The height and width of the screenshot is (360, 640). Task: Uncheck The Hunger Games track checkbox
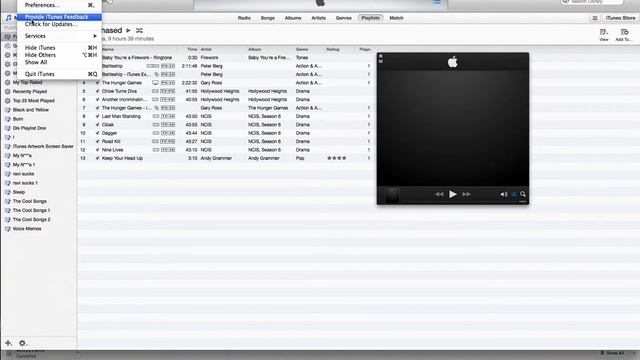[x=98, y=82]
